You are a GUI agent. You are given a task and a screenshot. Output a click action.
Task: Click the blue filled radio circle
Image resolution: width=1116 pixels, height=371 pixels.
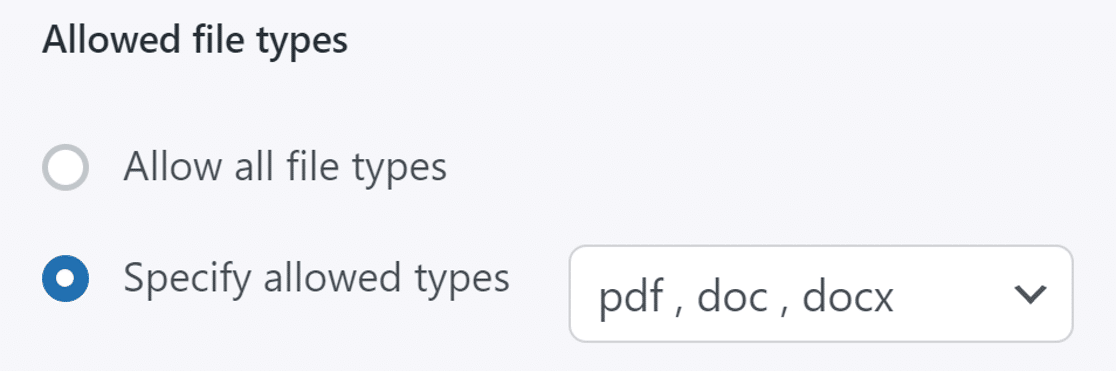[x=65, y=278]
